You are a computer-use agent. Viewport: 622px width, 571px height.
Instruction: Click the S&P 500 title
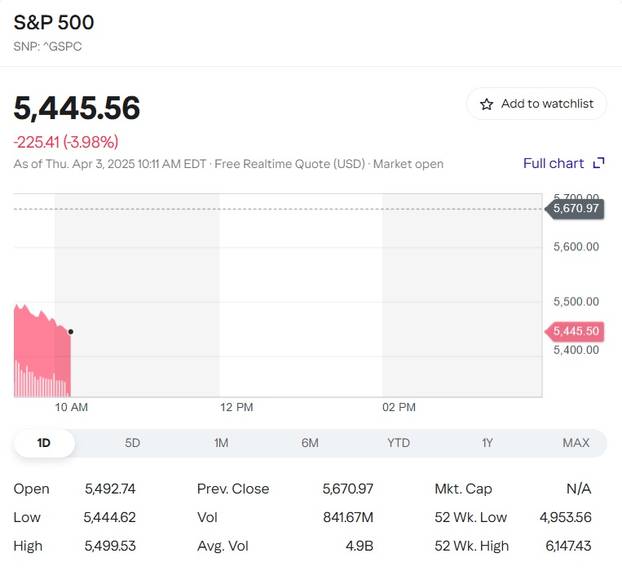coord(54,22)
